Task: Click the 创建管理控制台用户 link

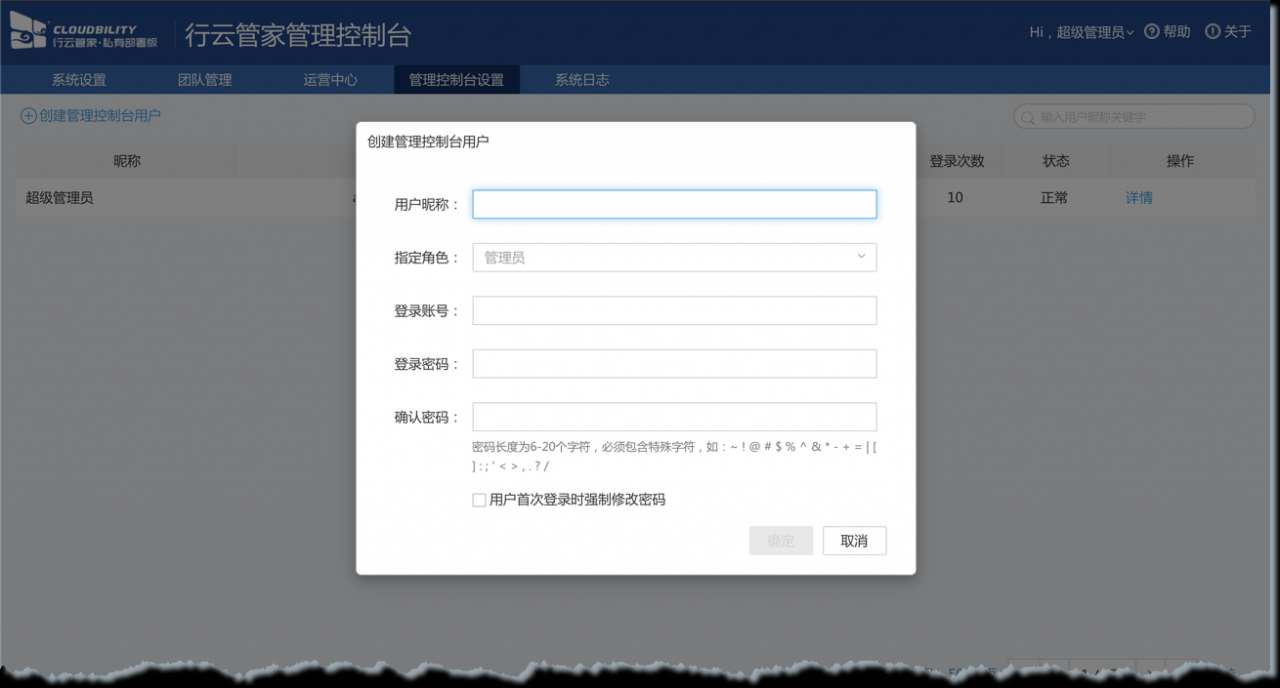Action: click(100, 116)
